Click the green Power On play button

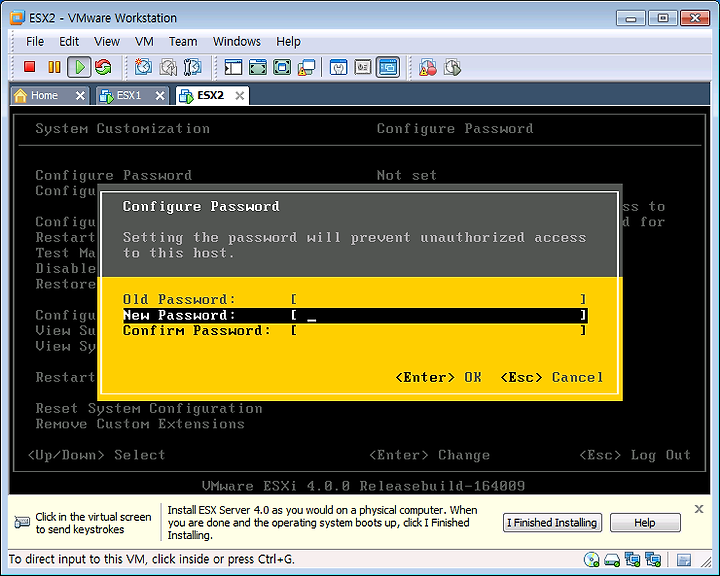pyautogui.click(x=79, y=67)
